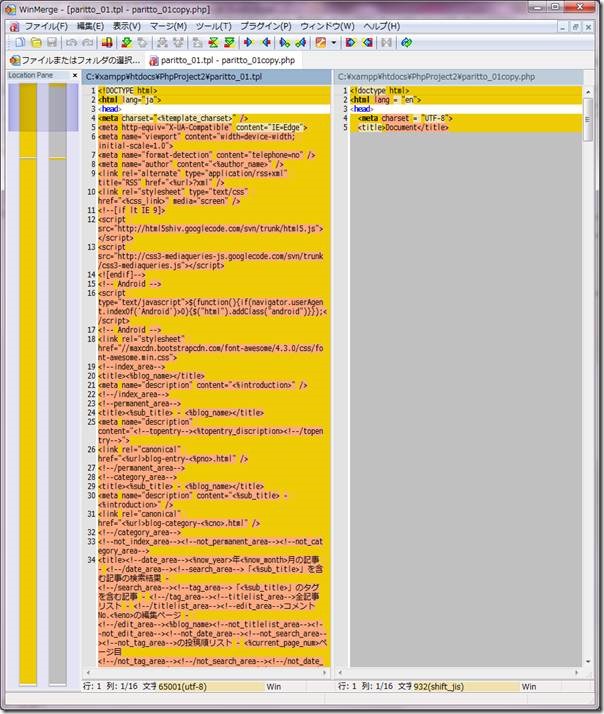
Task: Click the New document toolbar icon
Action: pos(20,43)
